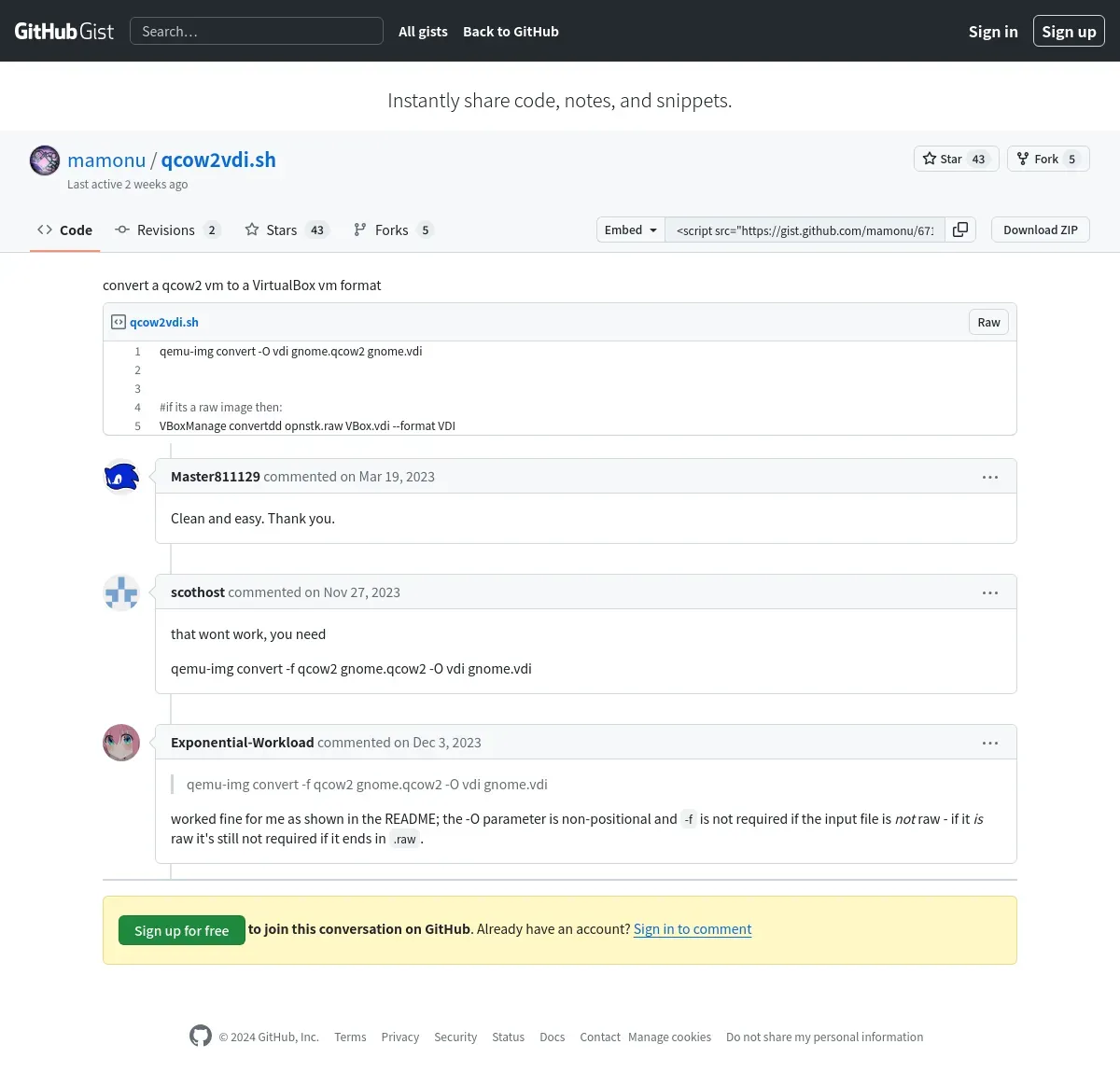Image resolution: width=1120 pixels, height=1086 pixels.
Task: Open the Status footer link
Action: 509,1037
